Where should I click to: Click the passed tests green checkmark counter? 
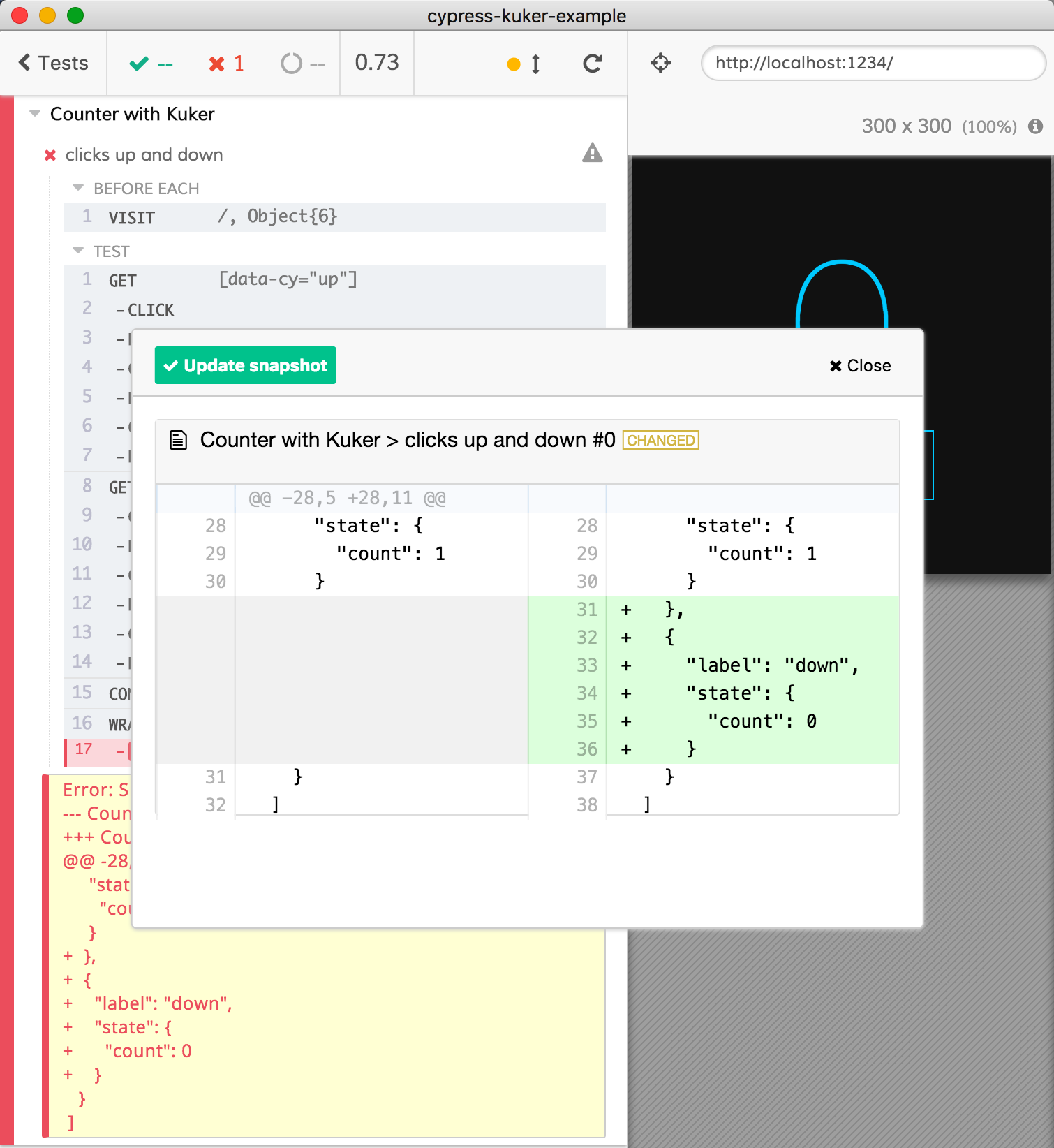151,64
